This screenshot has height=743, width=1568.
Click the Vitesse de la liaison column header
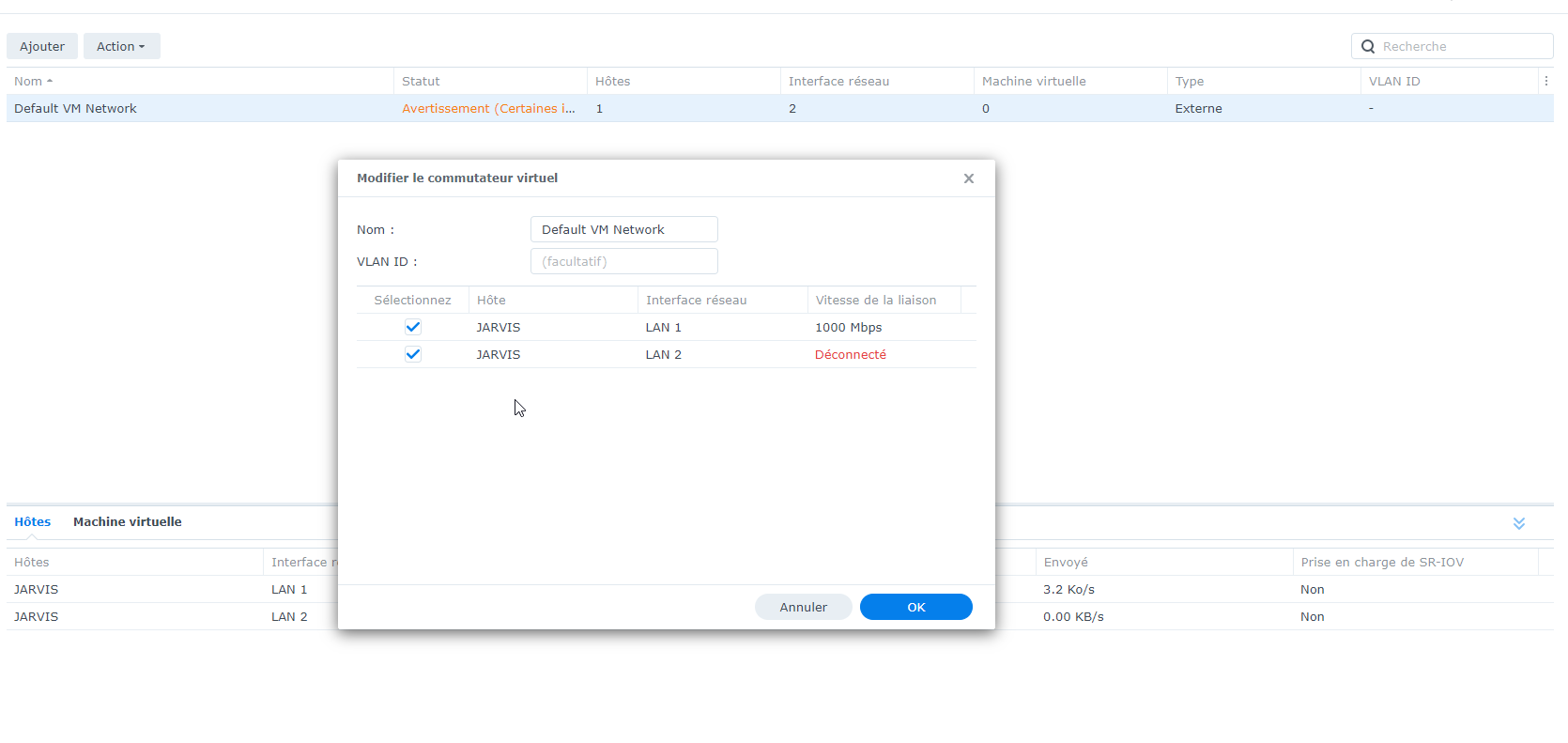click(875, 301)
